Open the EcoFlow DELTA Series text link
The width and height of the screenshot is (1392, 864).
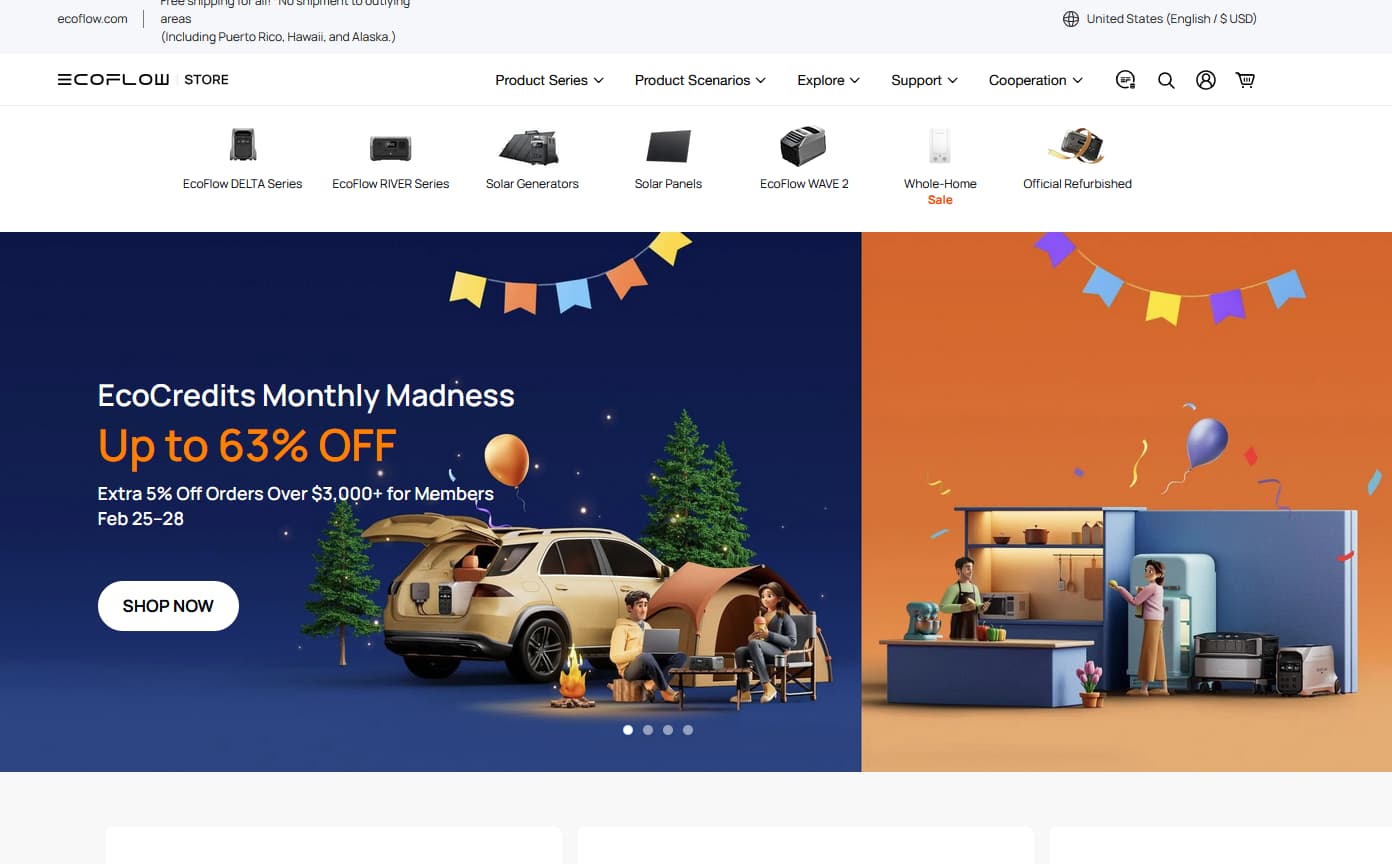pos(243,184)
